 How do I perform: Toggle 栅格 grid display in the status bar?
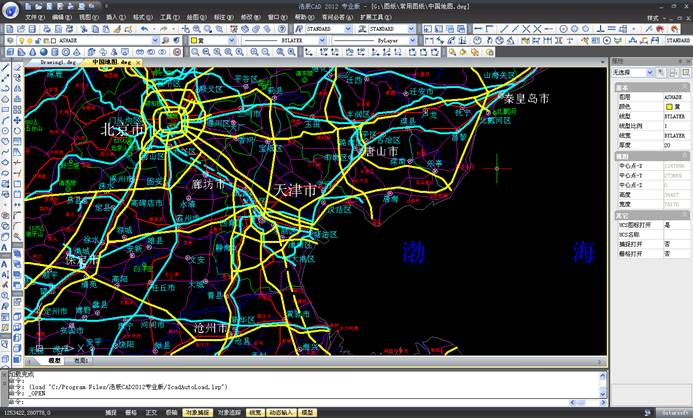tap(131, 412)
